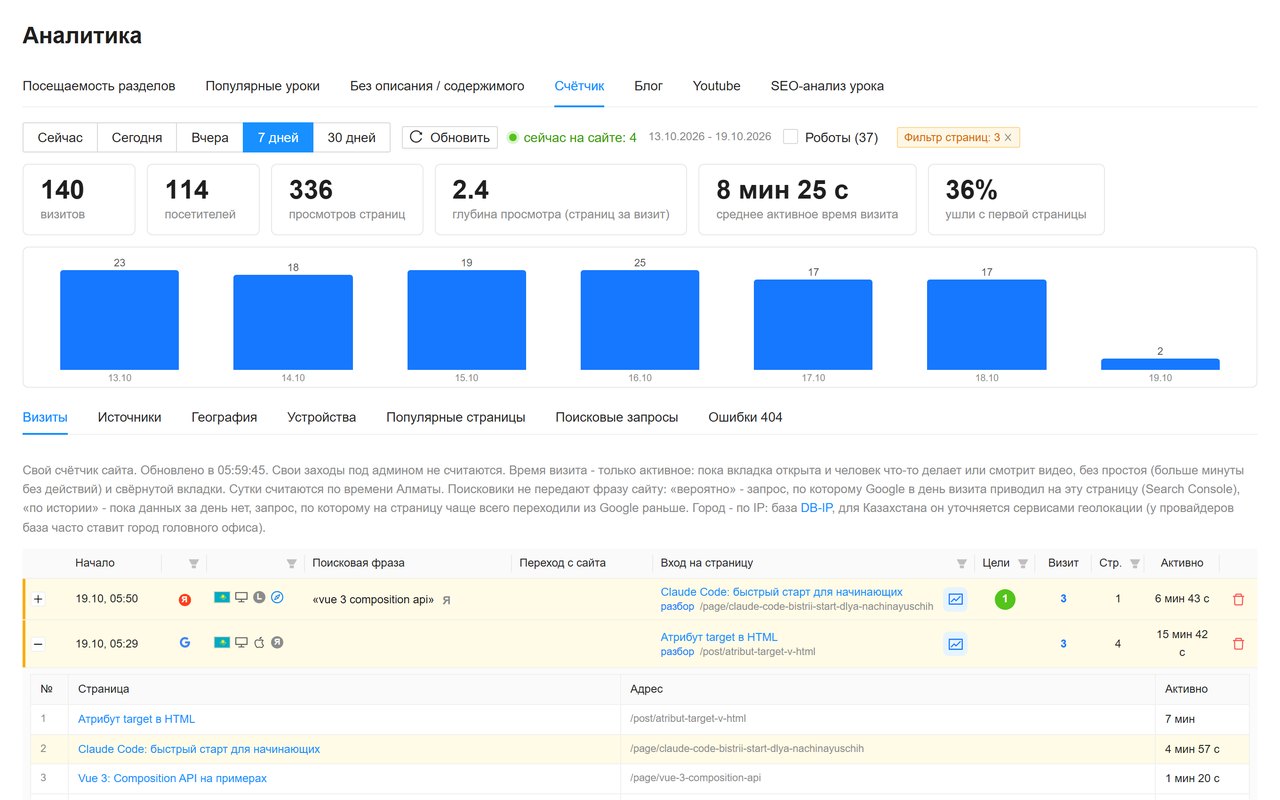Select the 30 дней period

click(x=352, y=137)
